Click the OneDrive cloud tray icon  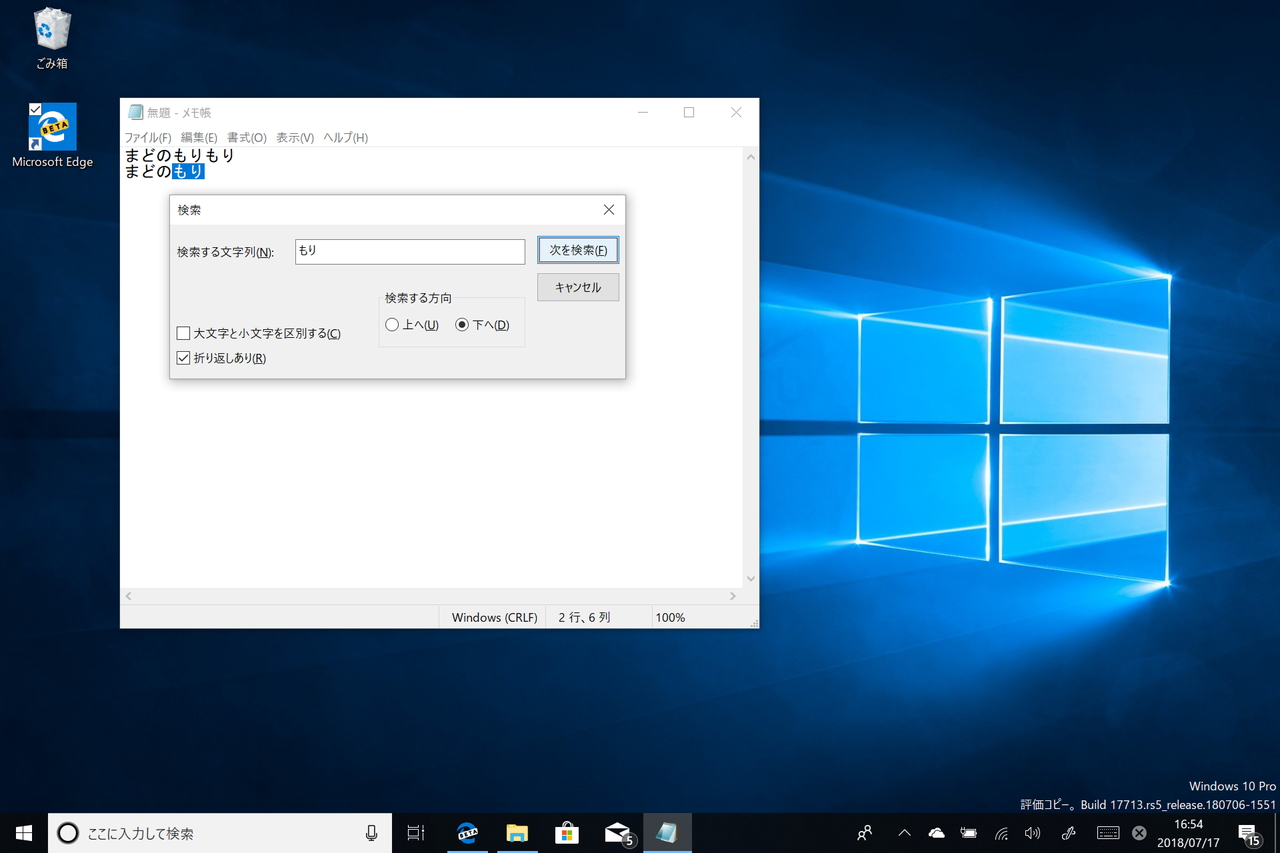(936, 833)
